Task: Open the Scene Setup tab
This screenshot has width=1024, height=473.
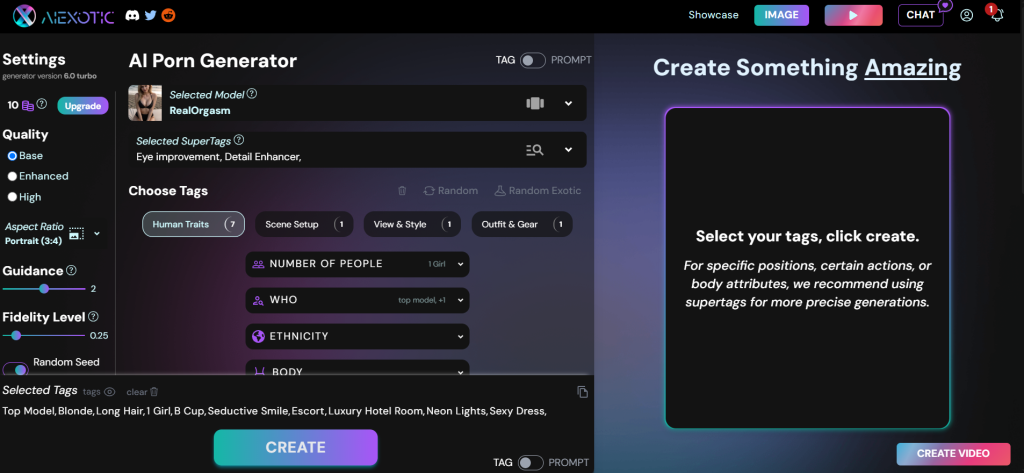Action: coord(304,224)
